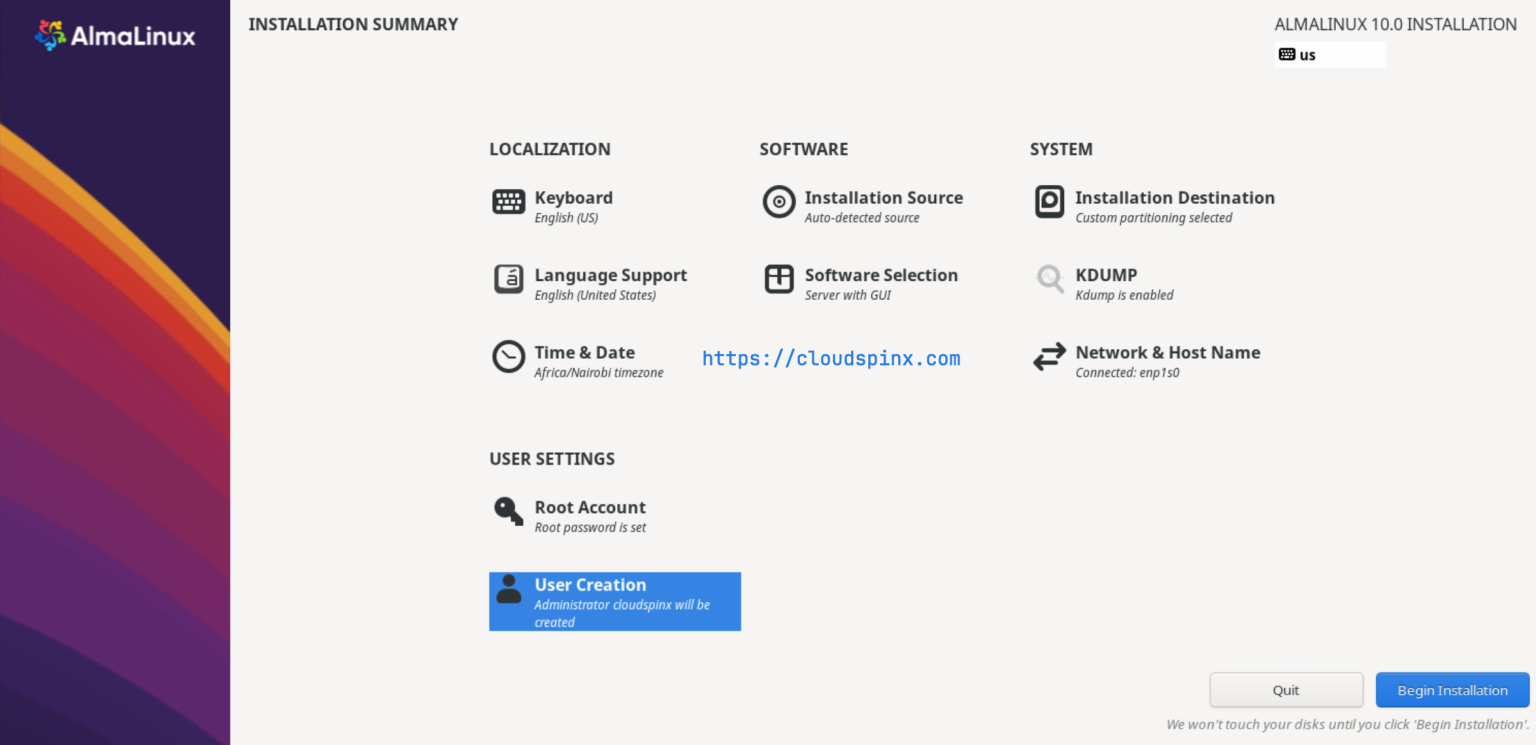Open the Keyboard layout settings icon
Viewport: 1536px width, 745px height.
[508, 202]
